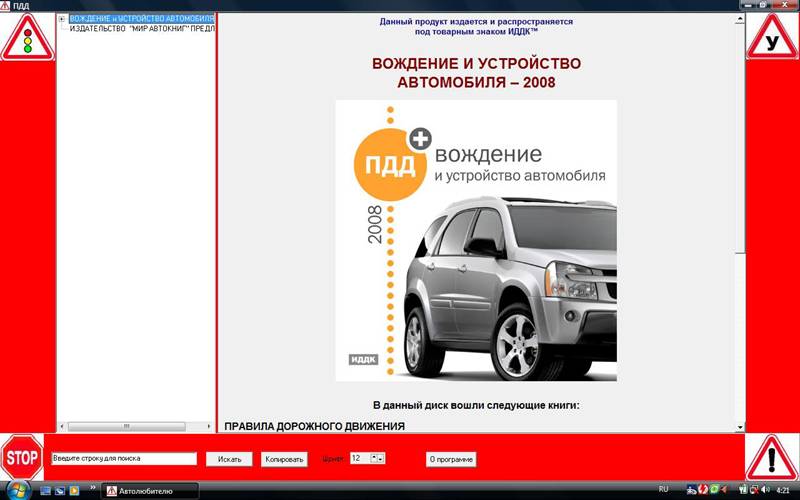
Task: Click the red STOP sign icon
Action: (x=22, y=457)
